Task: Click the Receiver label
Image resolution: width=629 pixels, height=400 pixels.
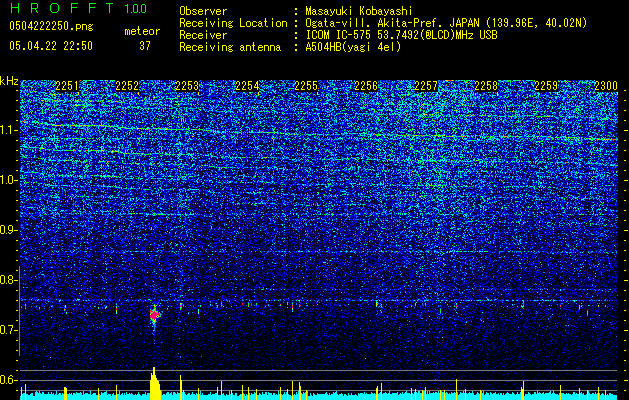Action: tap(203, 35)
